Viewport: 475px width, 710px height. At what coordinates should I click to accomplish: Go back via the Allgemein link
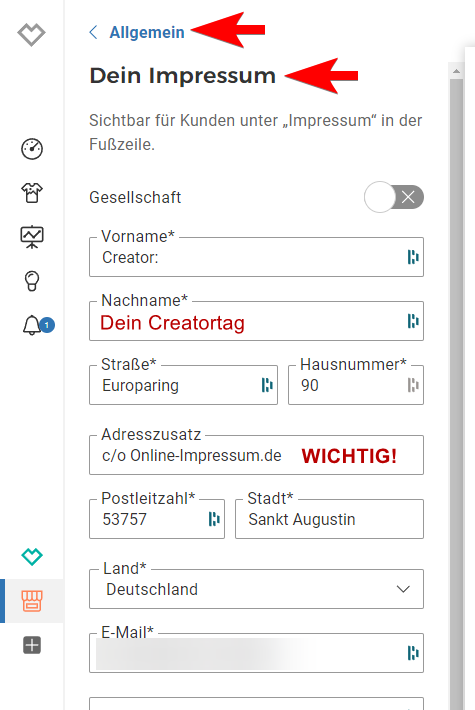[147, 32]
